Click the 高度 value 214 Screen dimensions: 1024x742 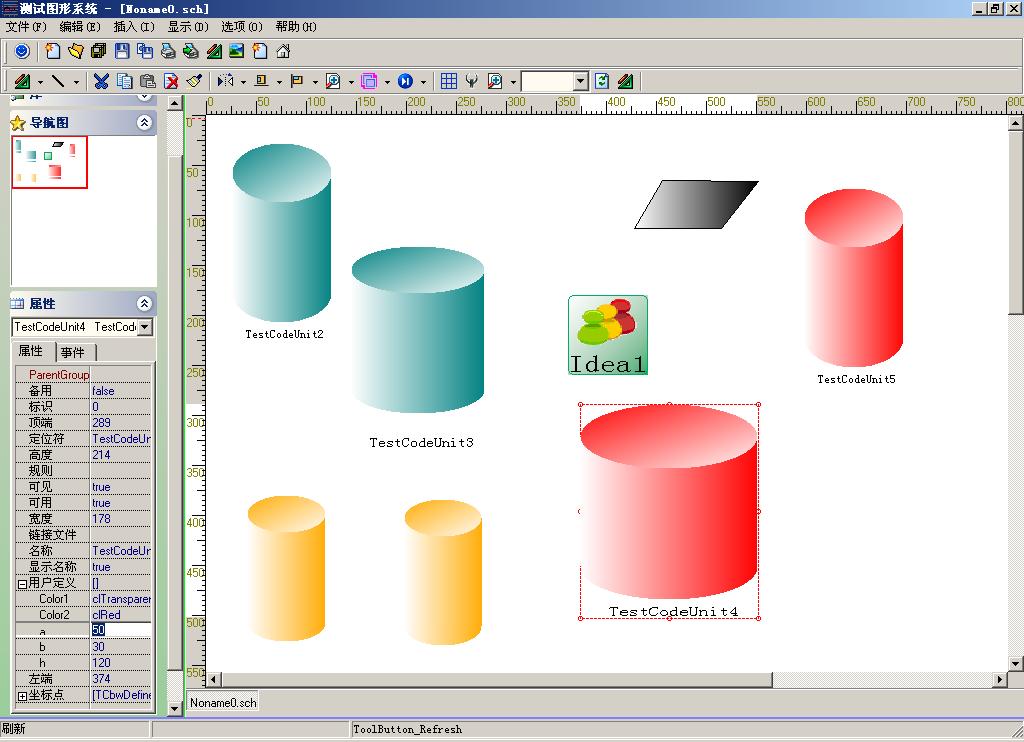tap(121, 455)
